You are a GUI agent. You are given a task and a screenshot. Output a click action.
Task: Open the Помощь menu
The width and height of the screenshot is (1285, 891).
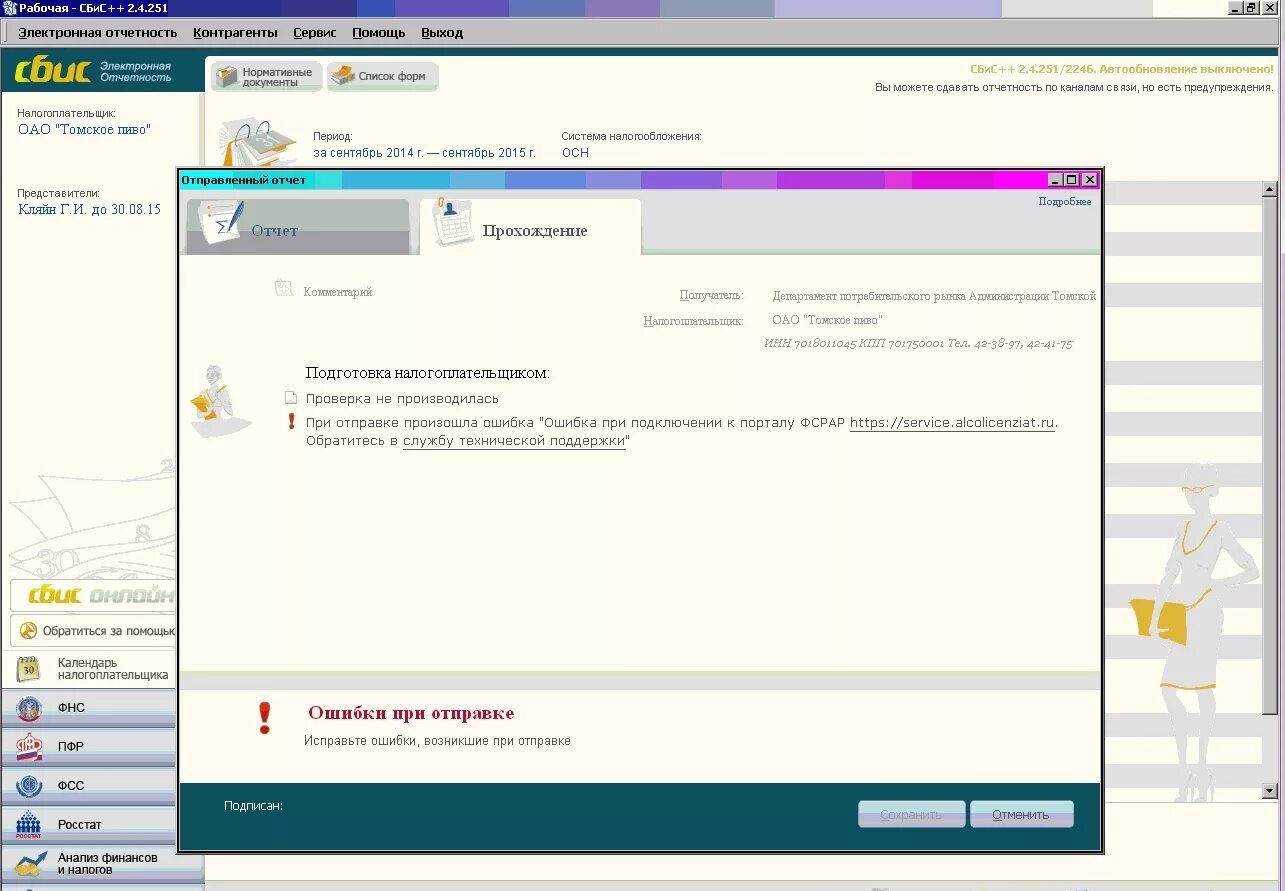[379, 32]
